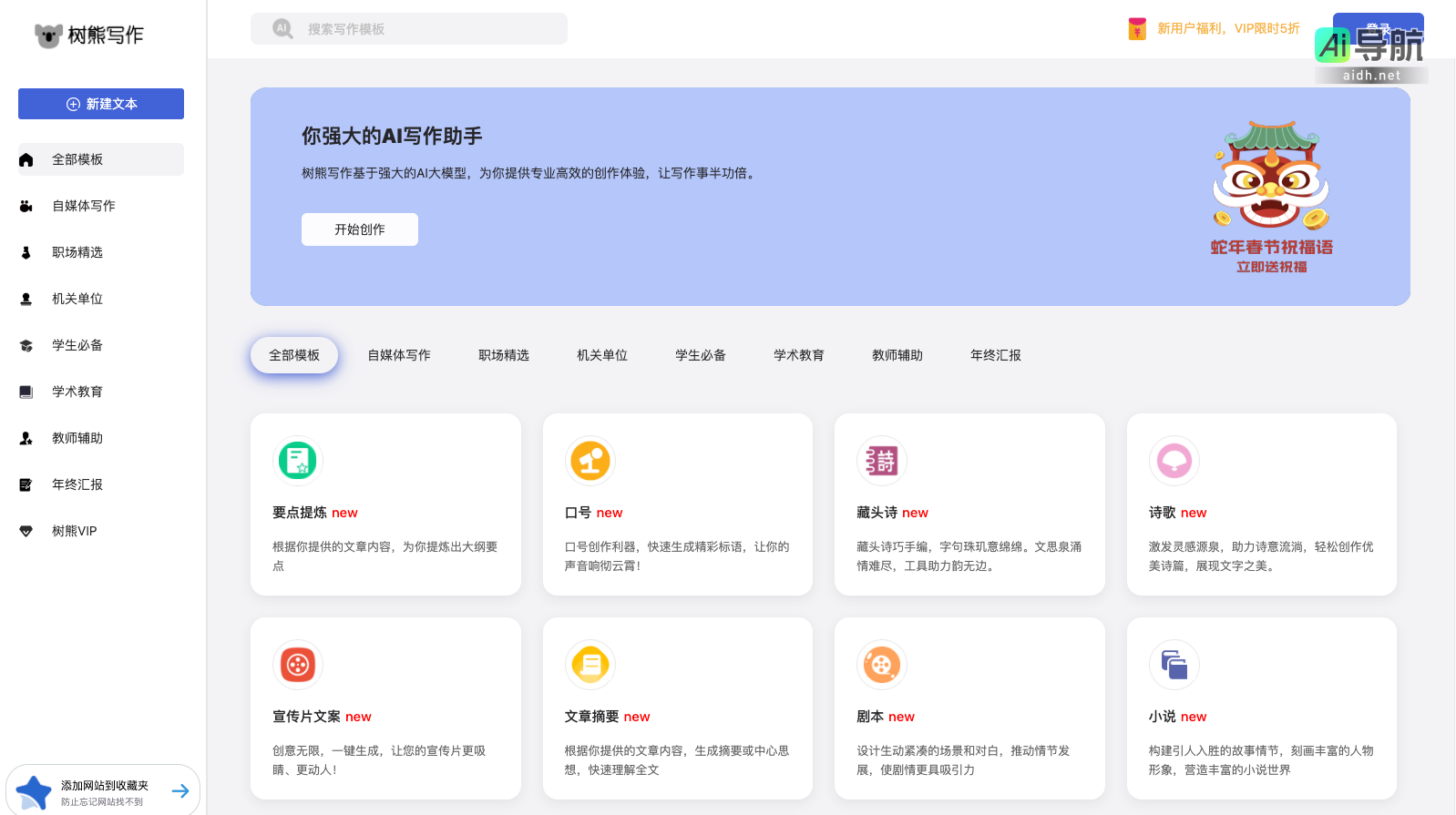Click the red envelope new-user benefit icon
The image size is (1456, 815).
[x=1136, y=29]
